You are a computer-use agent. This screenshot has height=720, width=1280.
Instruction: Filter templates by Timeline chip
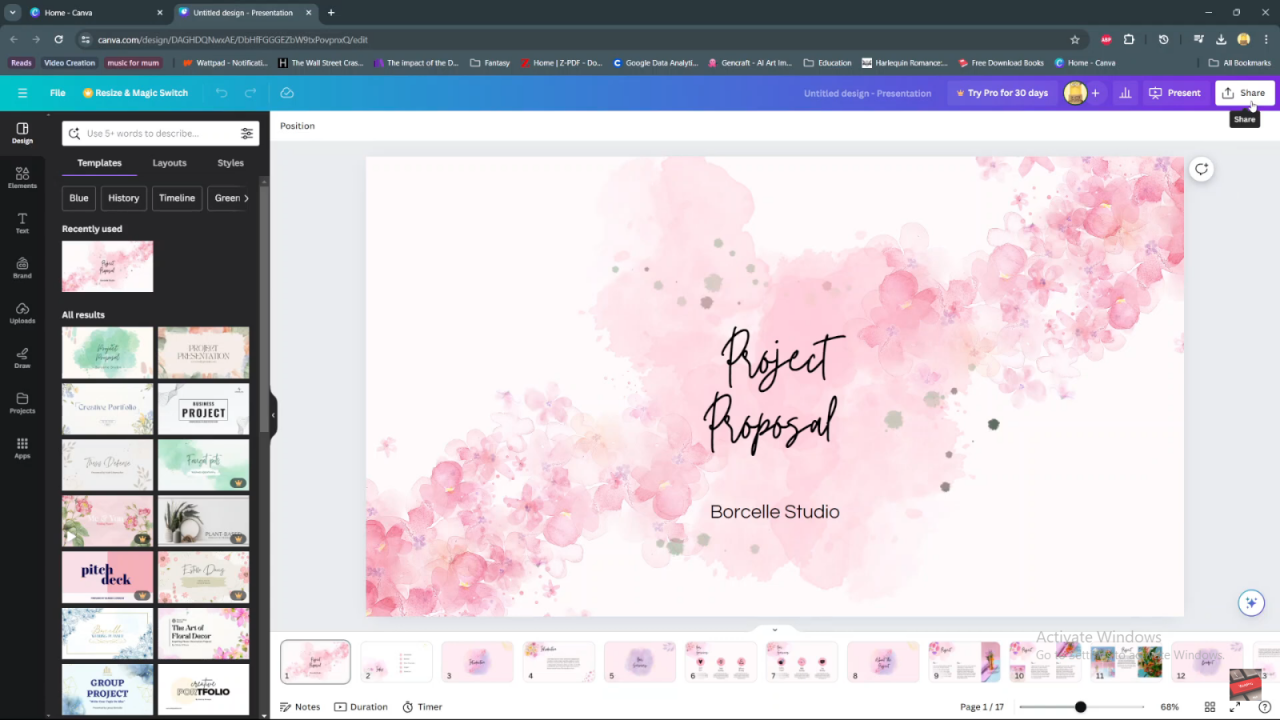pyautogui.click(x=177, y=198)
